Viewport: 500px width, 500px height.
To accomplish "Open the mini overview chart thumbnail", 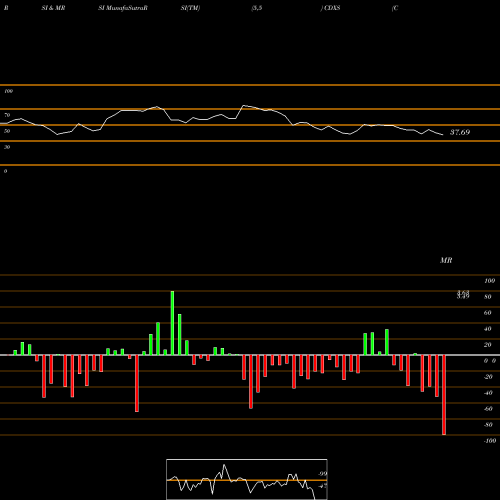I will pyautogui.click(x=247, y=479).
